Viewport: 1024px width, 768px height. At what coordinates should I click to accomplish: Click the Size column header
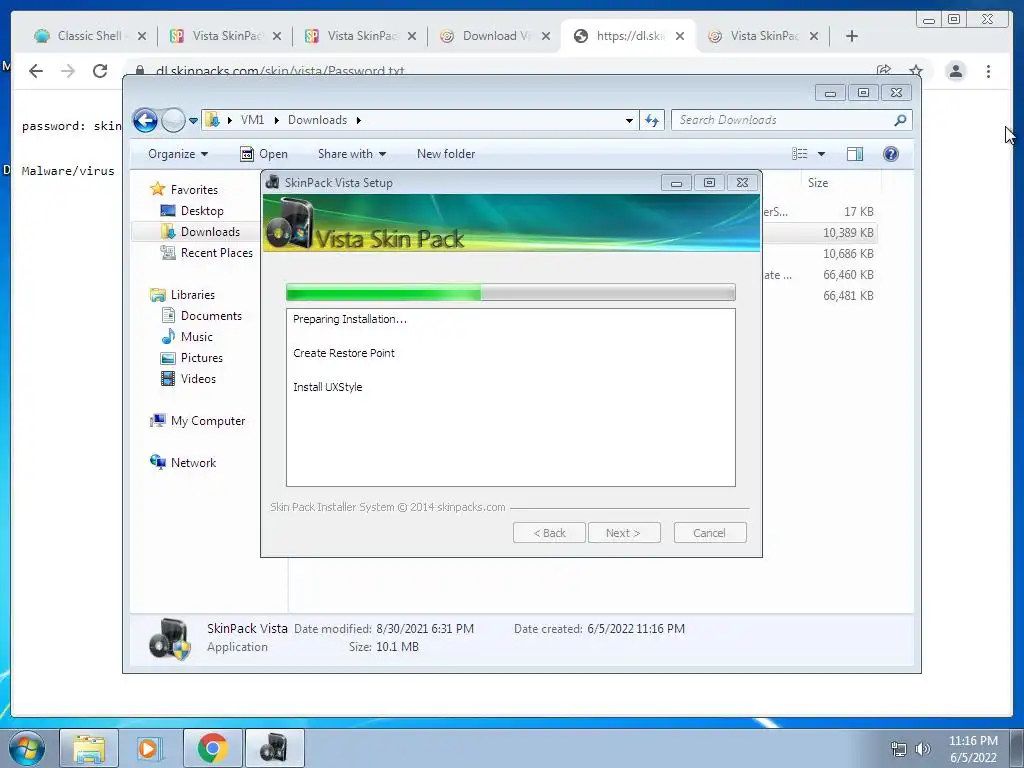click(x=818, y=183)
